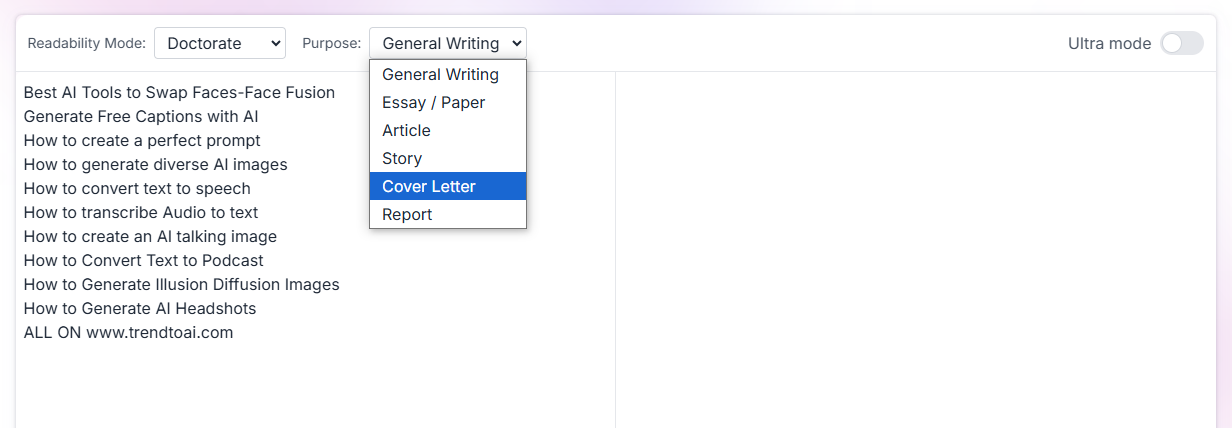This screenshot has width=1232, height=428.
Task: Toggle the Ultra mode switch
Action: coord(1181,43)
